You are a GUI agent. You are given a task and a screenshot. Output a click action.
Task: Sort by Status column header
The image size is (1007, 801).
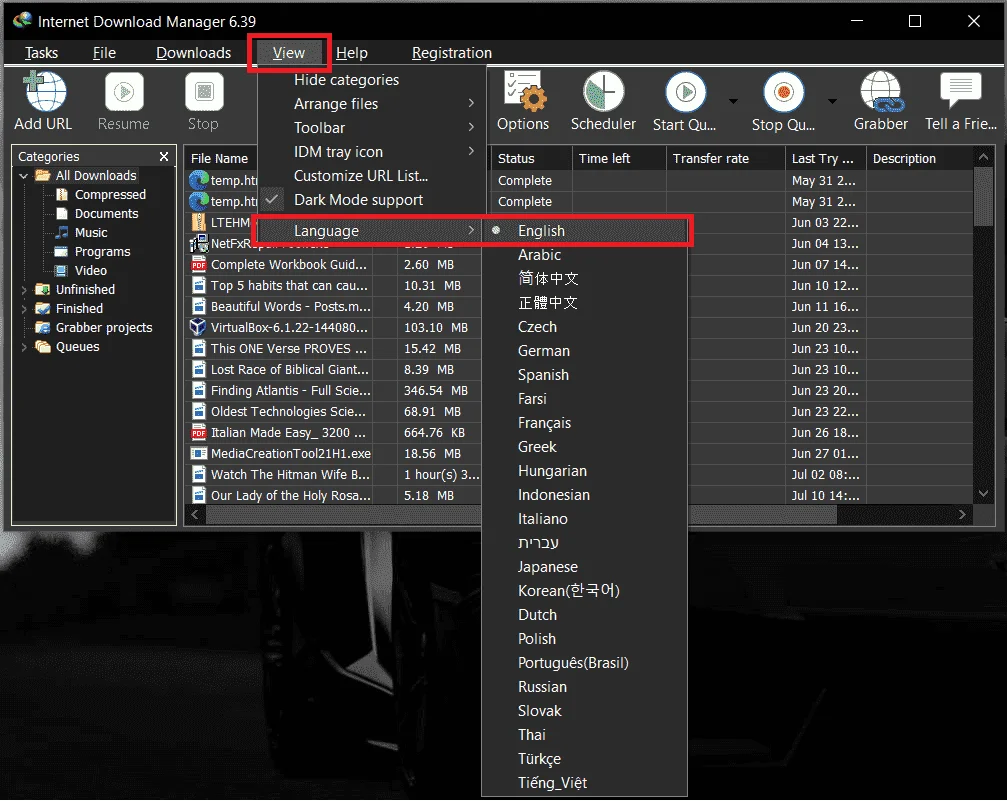click(x=532, y=158)
